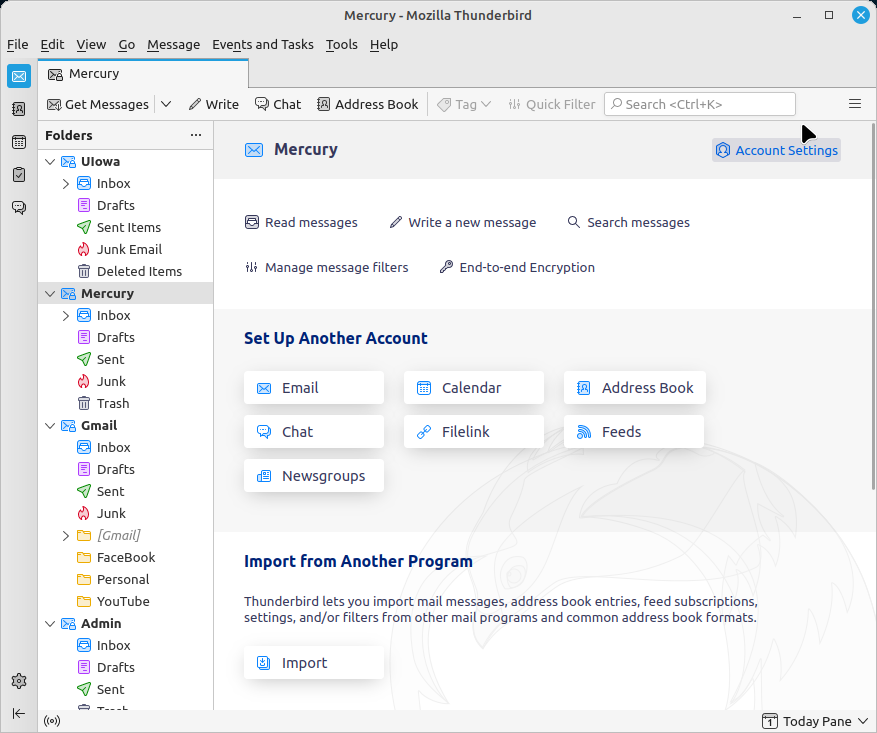Click the Folders pane options ellipsis
Screen dimensions: 877x733
(196, 135)
